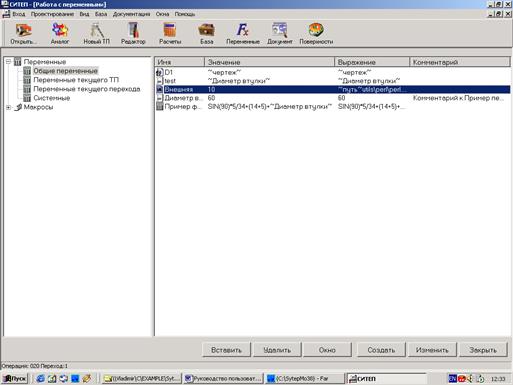This screenshot has height=385, width=513.
Task: Click icon of the Пример ф... row
Action: point(160,107)
